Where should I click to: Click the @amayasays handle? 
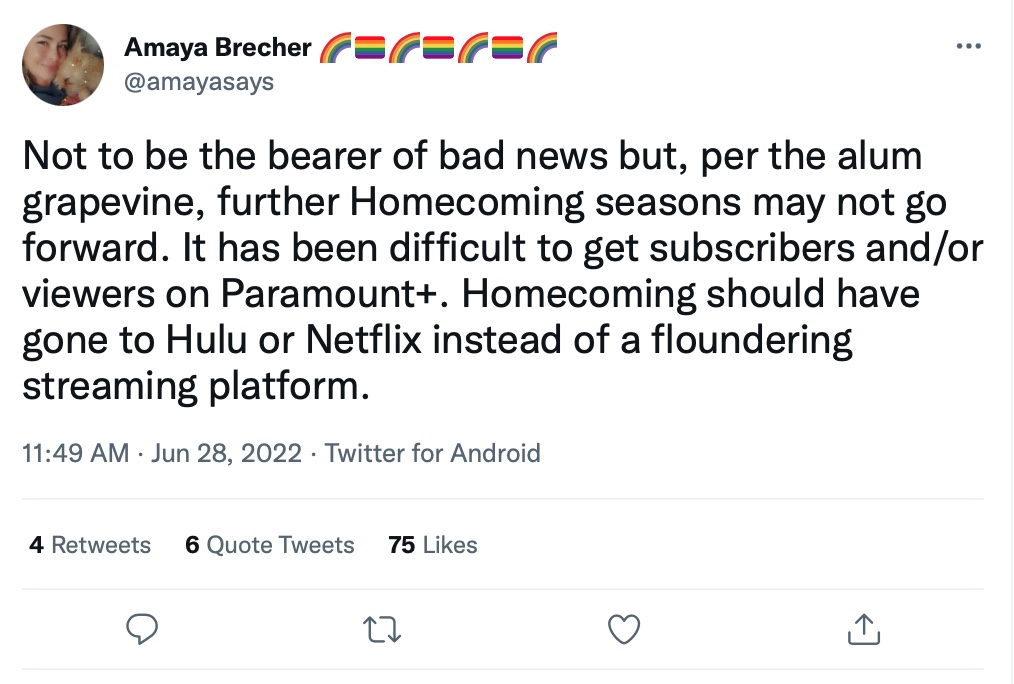pyautogui.click(x=198, y=82)
